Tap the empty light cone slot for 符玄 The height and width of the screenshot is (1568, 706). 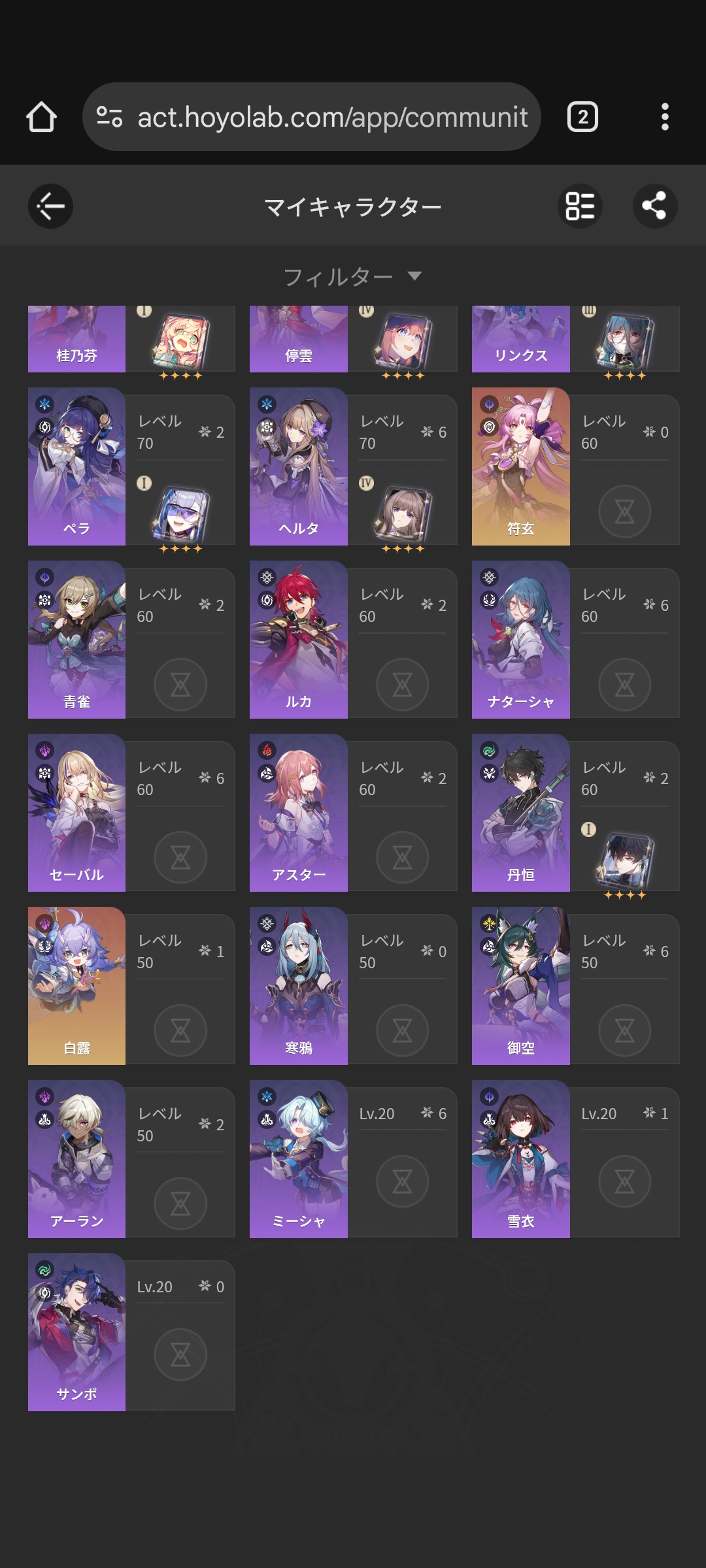point(624,512)
